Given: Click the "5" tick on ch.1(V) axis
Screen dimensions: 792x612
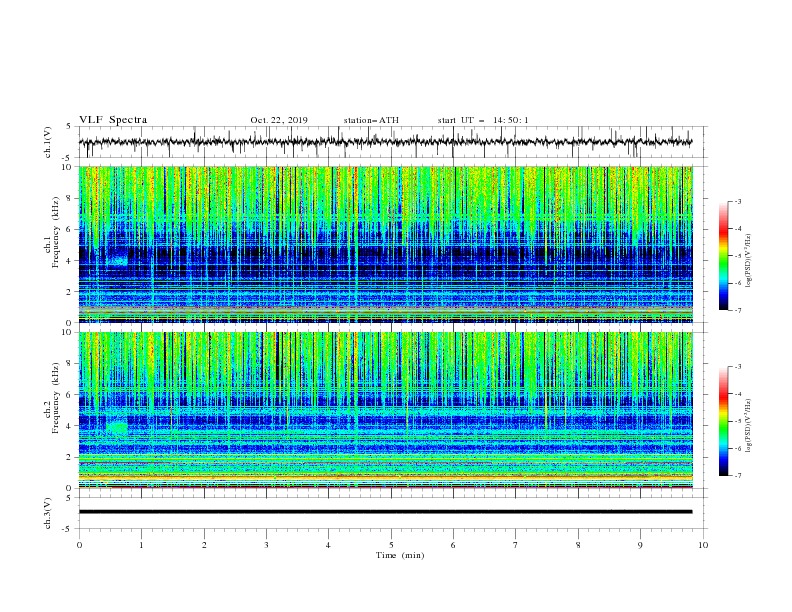Looking at the screenshot, I should pyautogui.click(x=69, y=126).
